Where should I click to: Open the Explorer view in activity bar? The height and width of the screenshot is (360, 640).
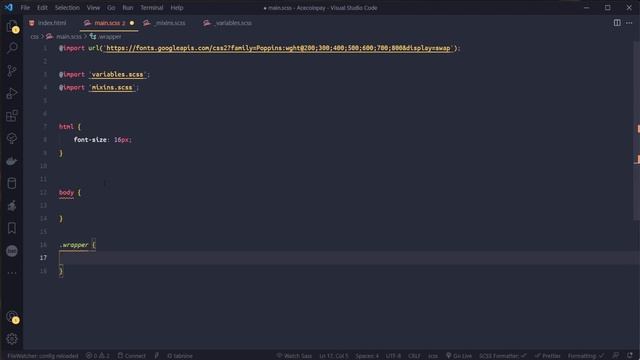point(12,27)
